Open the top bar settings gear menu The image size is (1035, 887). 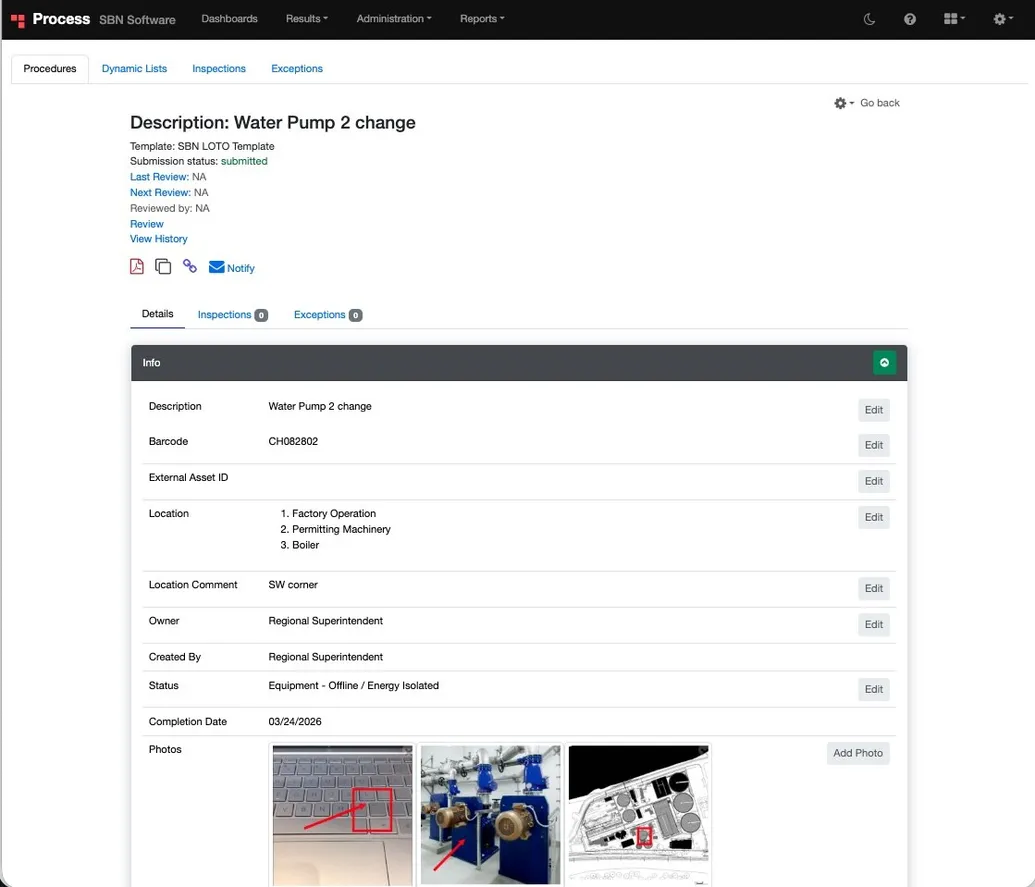1003,18
